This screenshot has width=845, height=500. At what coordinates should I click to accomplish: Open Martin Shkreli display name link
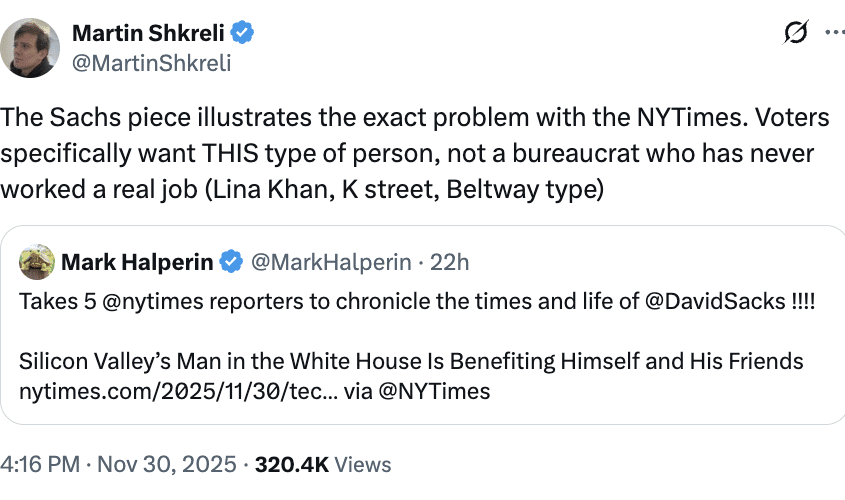point(150,33)
